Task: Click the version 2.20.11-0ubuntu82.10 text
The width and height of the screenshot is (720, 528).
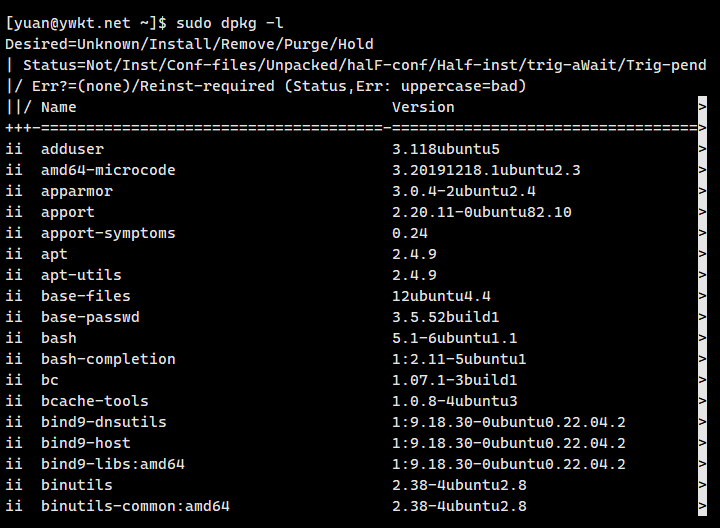Action: pyautogui.click(x=482, y=212)
